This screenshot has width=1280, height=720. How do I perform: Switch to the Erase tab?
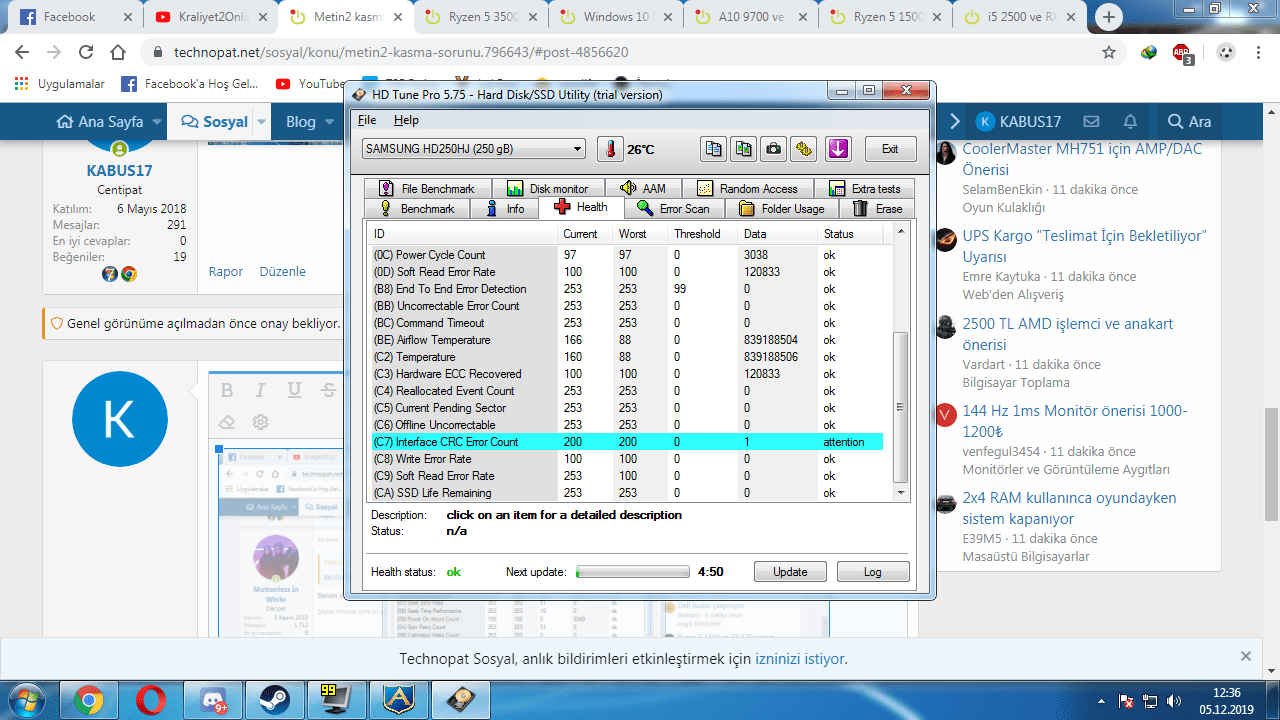coord(877,208)
